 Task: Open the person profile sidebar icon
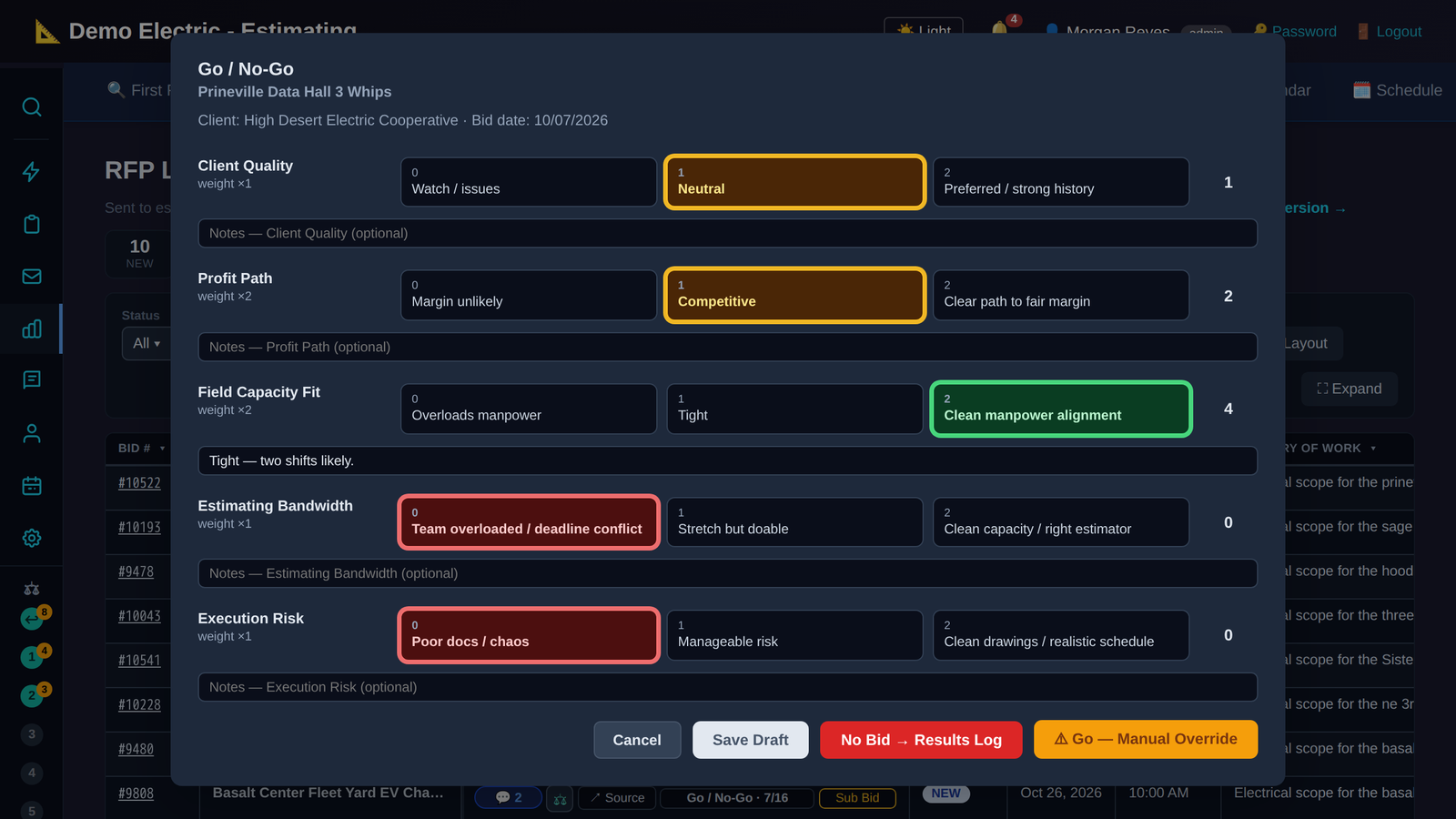(32, 433)
